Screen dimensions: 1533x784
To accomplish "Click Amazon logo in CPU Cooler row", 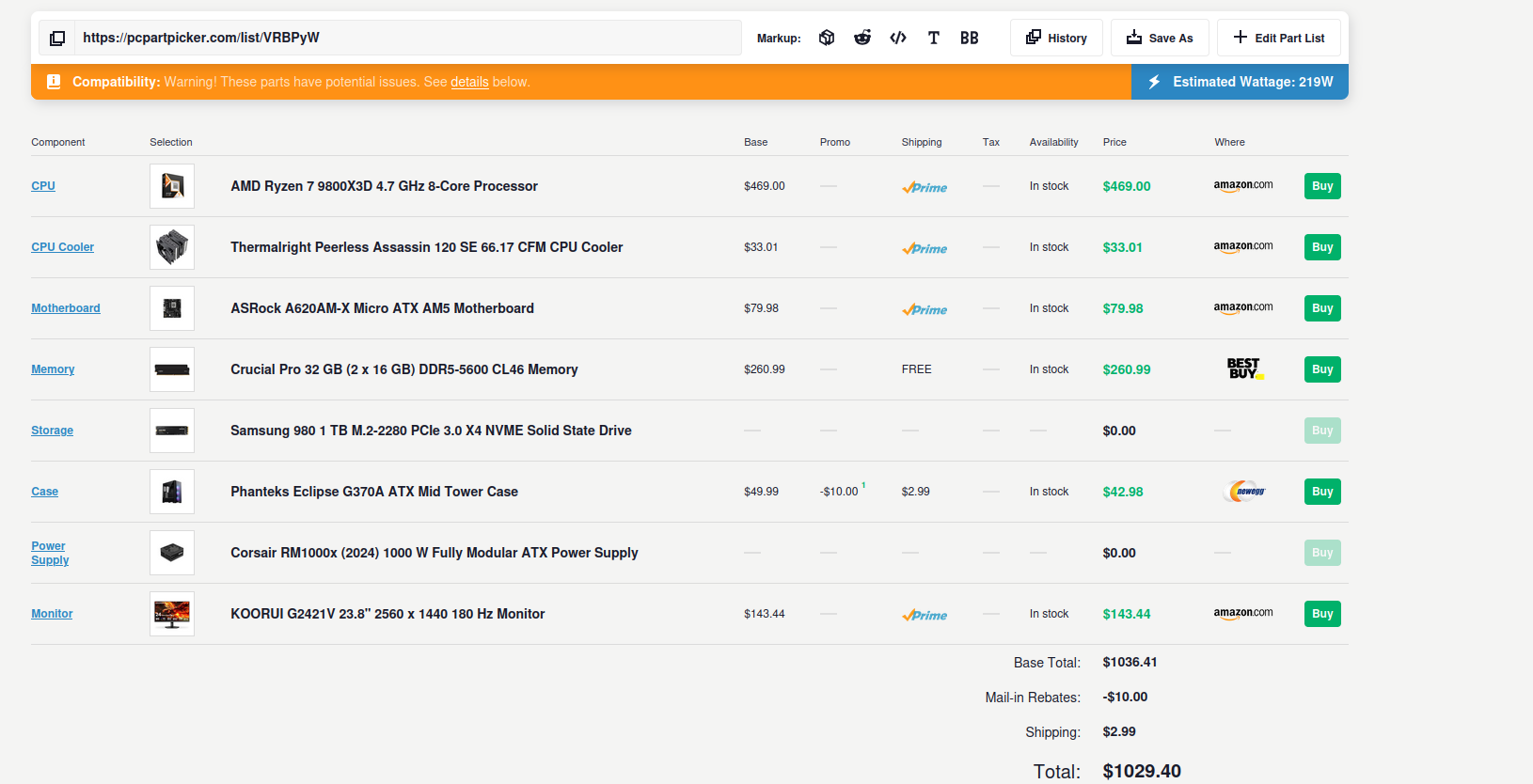I will click(1243, 247).
